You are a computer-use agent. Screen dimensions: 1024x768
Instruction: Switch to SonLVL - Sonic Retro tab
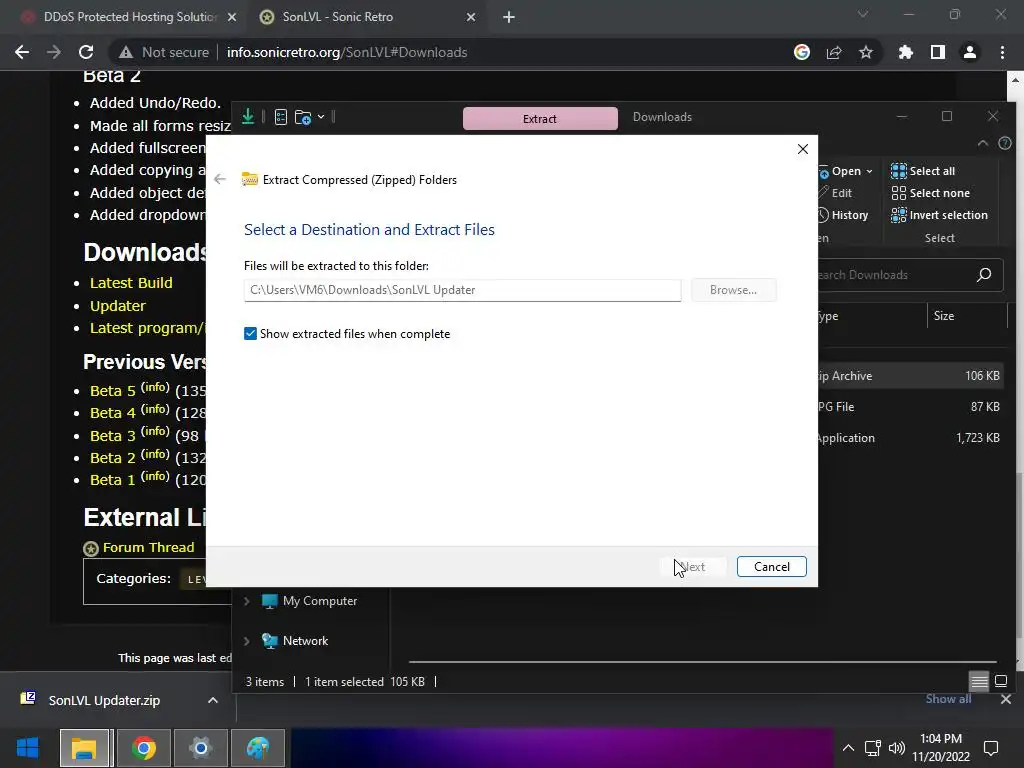tap(338, 17)
